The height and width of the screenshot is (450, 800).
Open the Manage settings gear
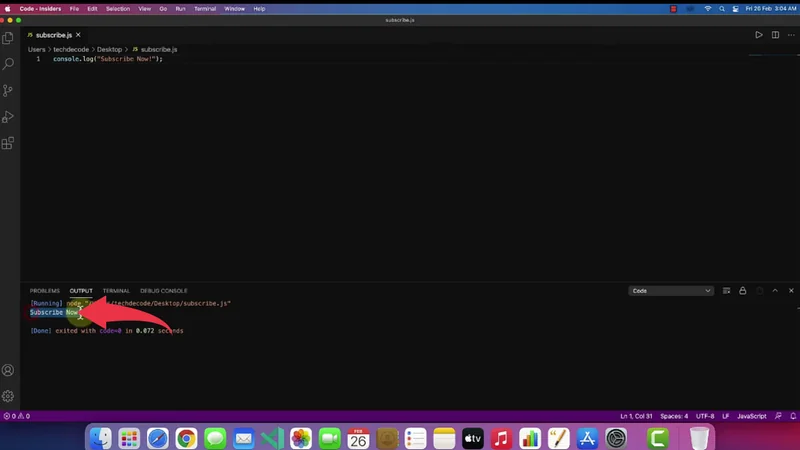(x=9, y=396)
